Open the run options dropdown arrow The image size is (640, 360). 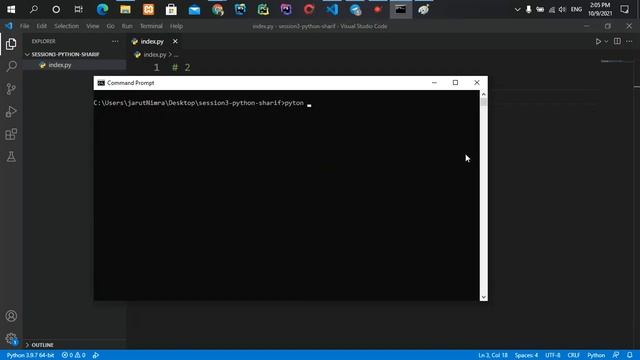606,41
